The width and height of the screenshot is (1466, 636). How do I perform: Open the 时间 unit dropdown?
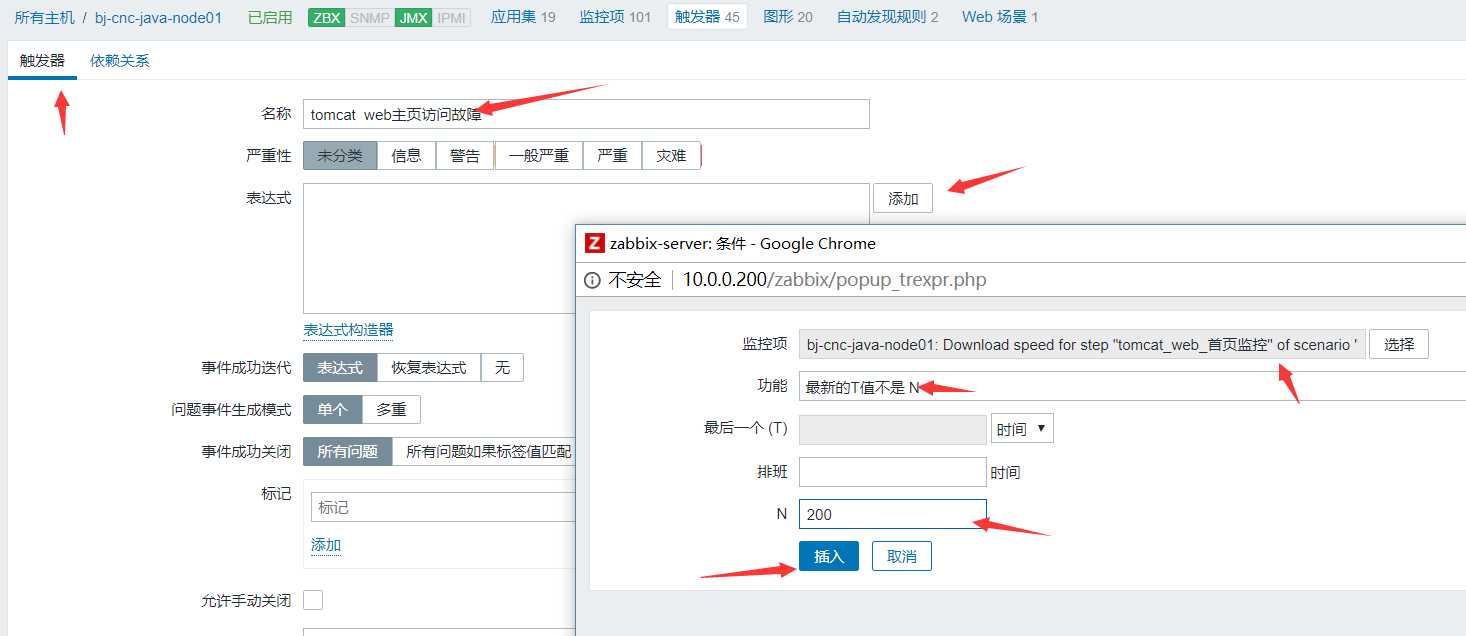click(x=1022, y=430)
